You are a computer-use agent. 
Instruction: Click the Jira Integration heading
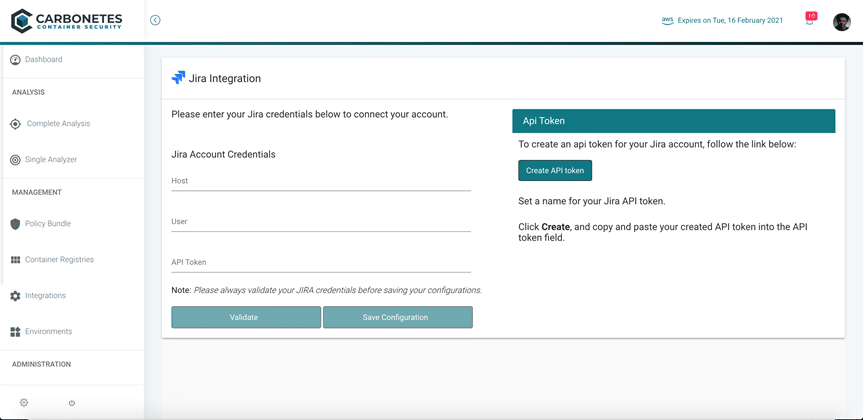pos(225,78)
